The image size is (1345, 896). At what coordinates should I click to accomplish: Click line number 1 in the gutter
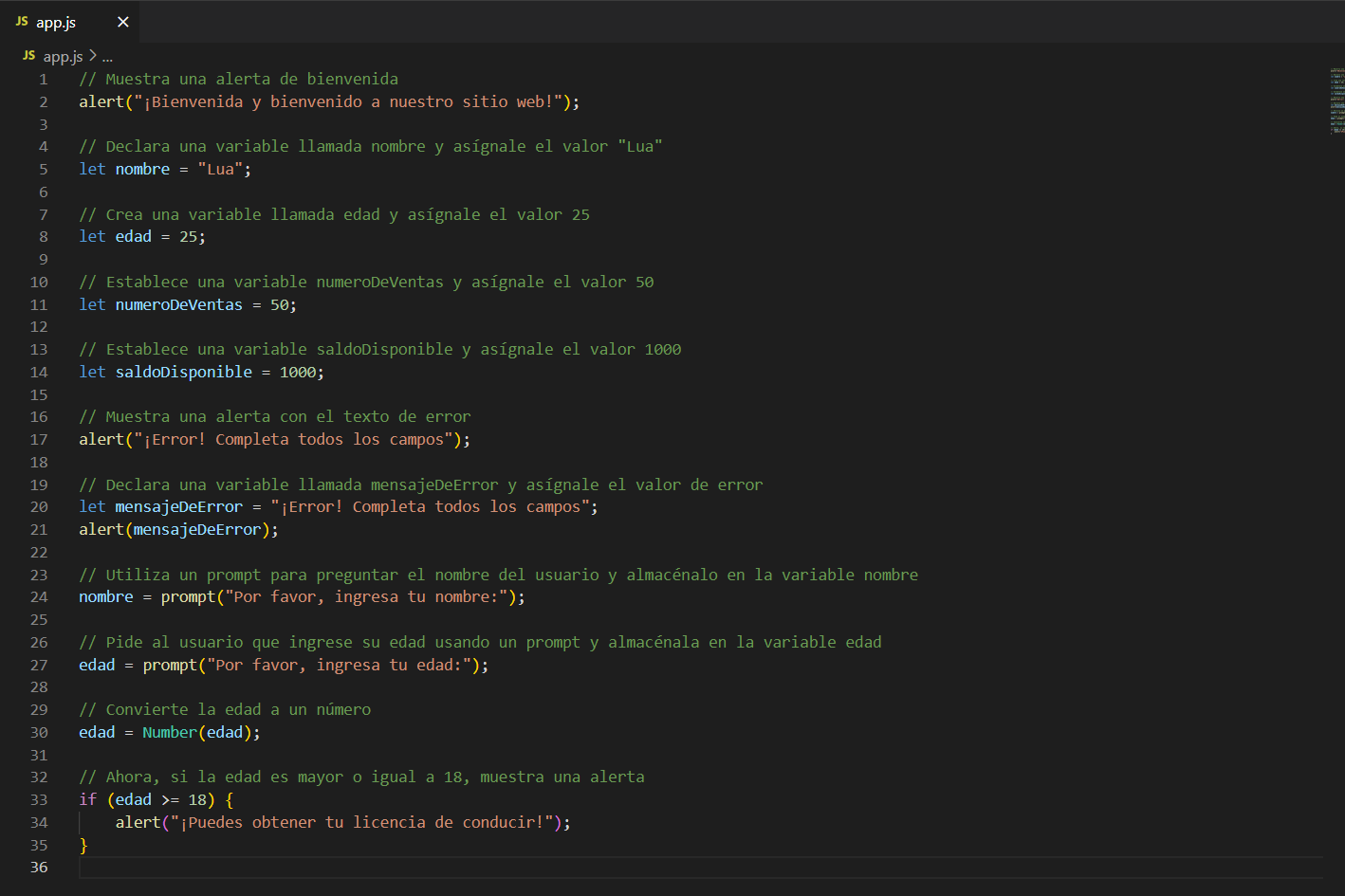tap(43, 79)
